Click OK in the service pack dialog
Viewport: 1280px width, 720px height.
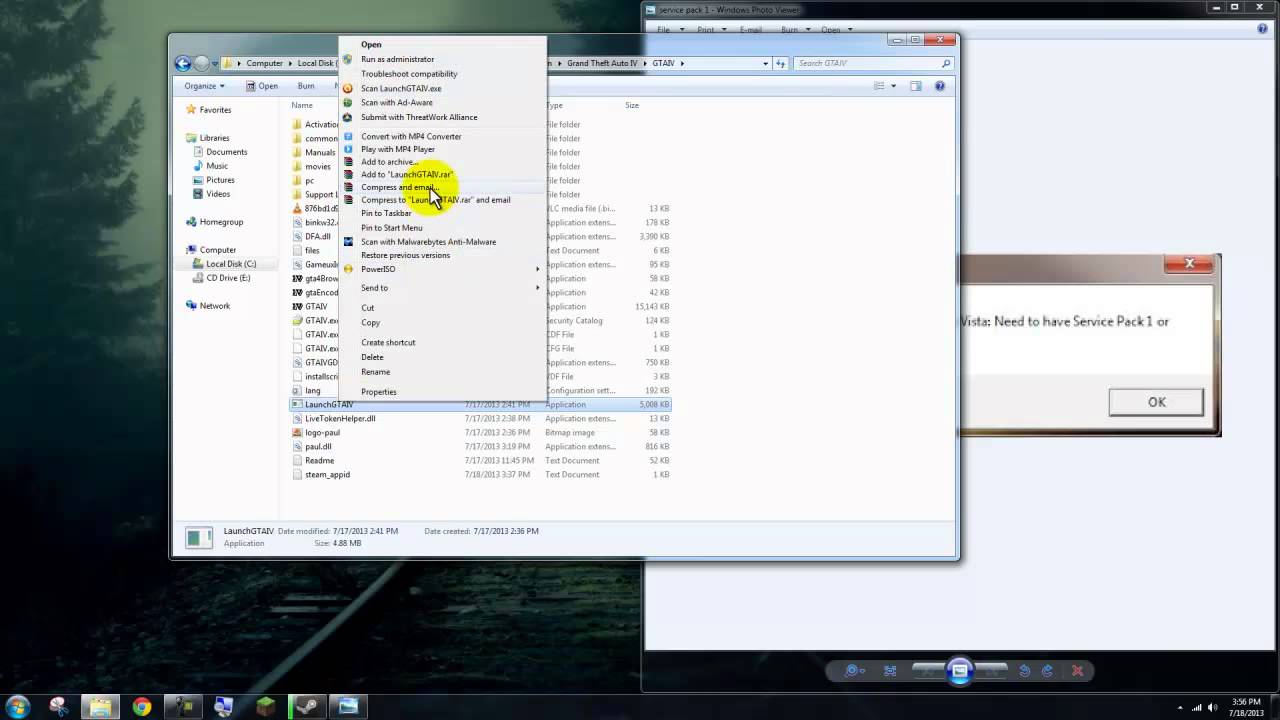(1156, 402)
